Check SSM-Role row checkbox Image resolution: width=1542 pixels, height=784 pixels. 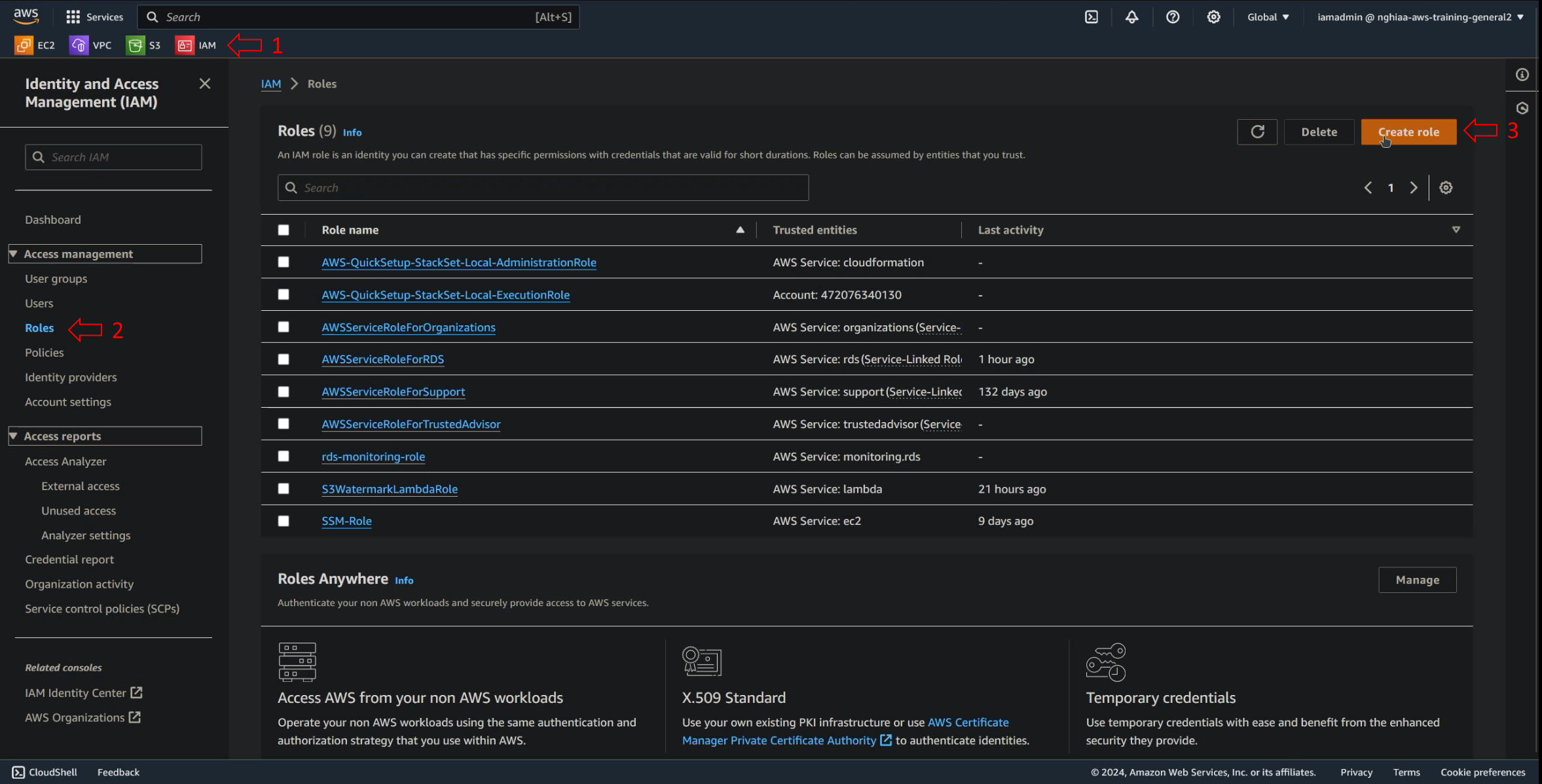tap(284, 521)
